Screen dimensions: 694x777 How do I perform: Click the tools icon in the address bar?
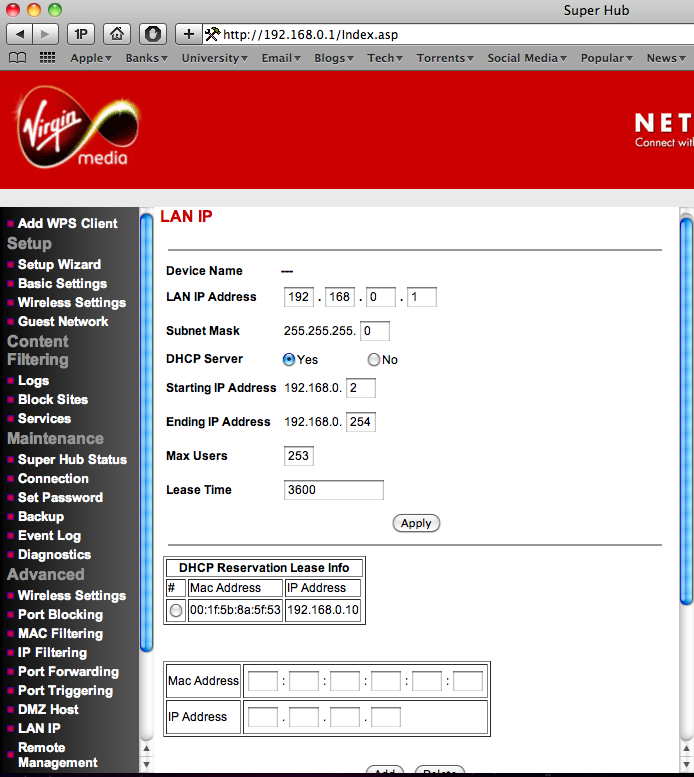[x=213, y=34]
